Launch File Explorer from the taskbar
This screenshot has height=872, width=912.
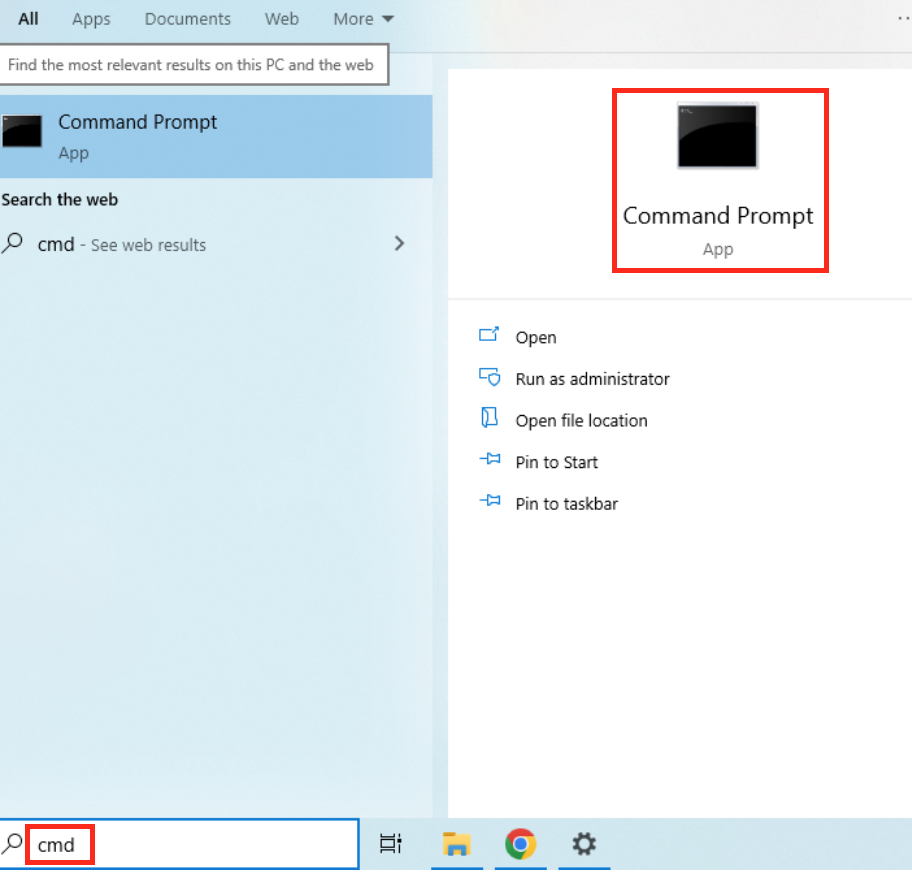[x=457, y=844]
